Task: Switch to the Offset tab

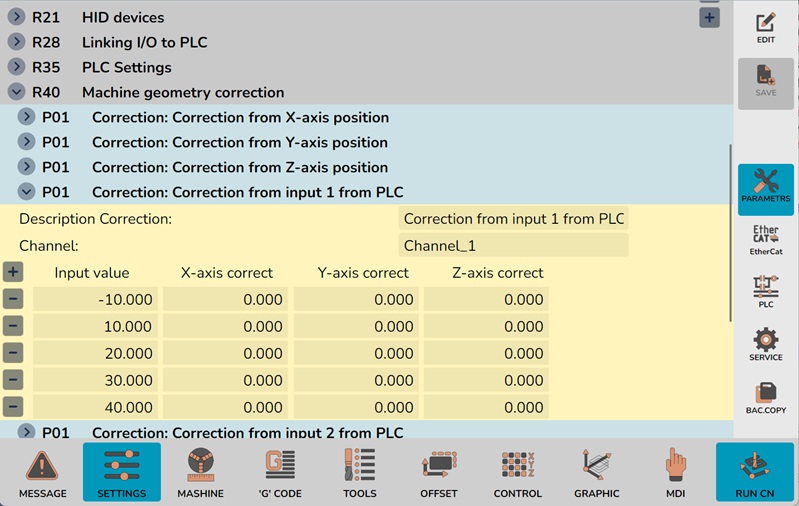Action: click(438, 473)
